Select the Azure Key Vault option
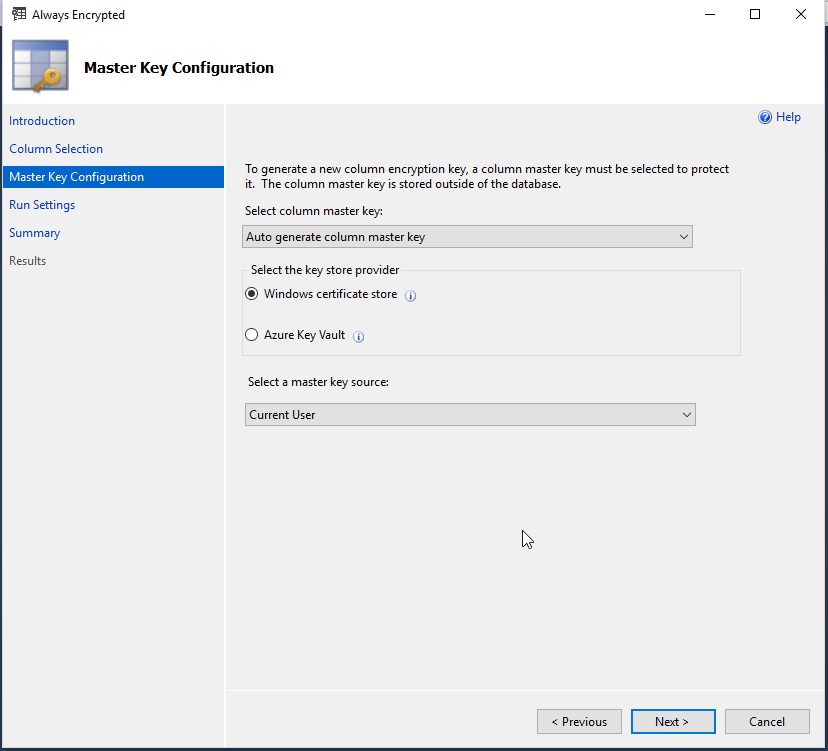This screenshot has width=828, height=751. 251,334
